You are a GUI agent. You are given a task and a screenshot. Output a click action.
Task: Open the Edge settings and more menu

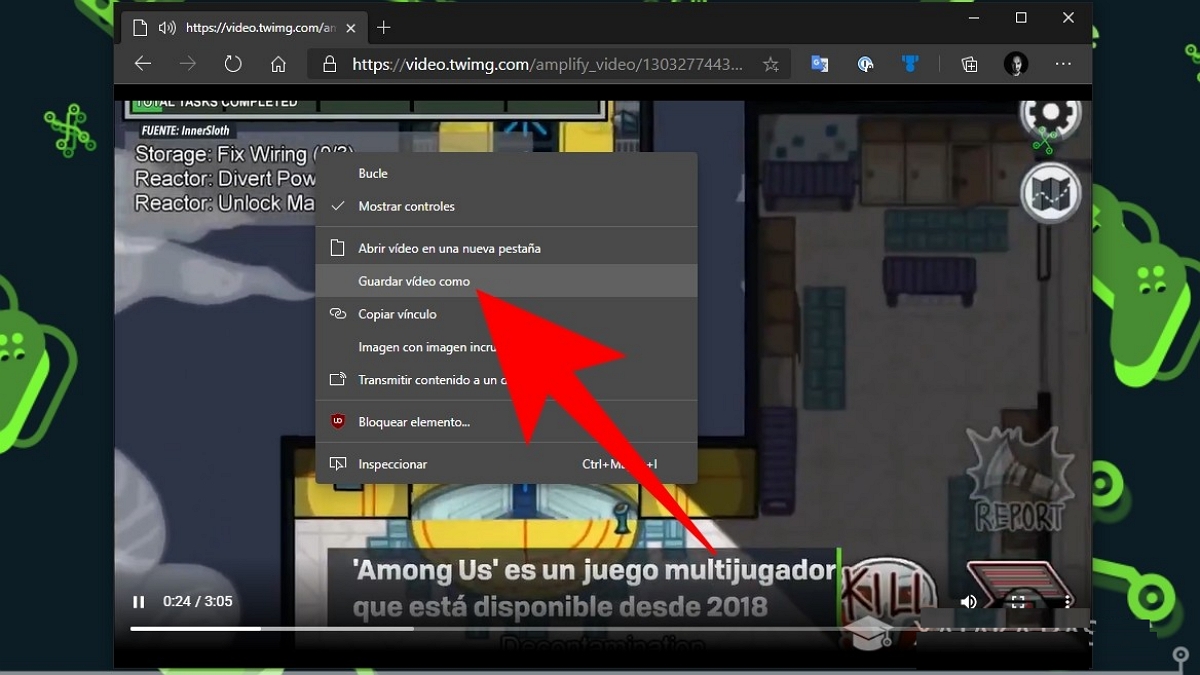[1063, 64]
